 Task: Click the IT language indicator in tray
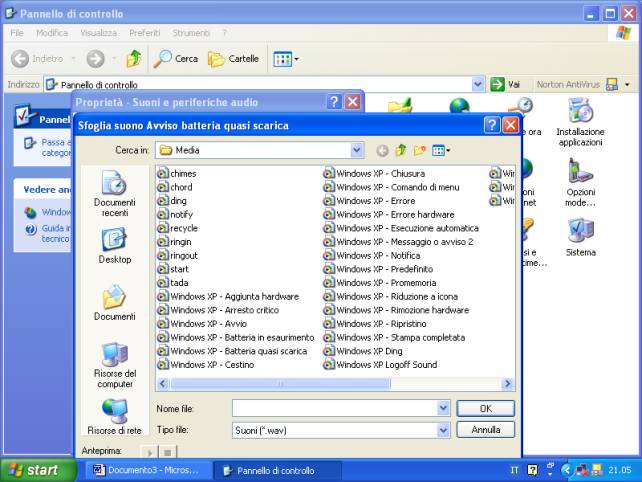point(514,470)
